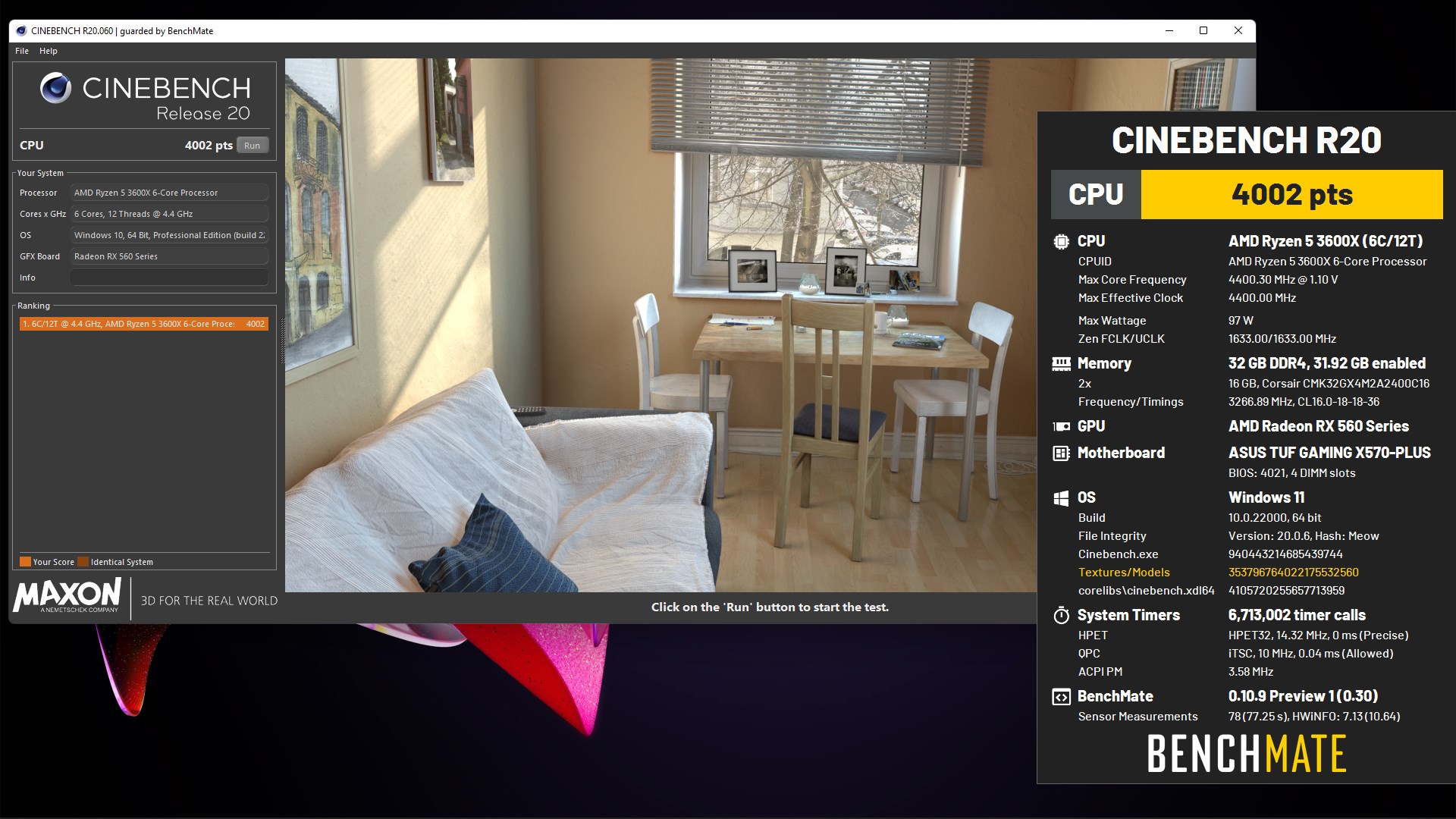Click the yellow 4002 pts score banner
This screenshot has width=1456, height=819.
point(1291,195)
